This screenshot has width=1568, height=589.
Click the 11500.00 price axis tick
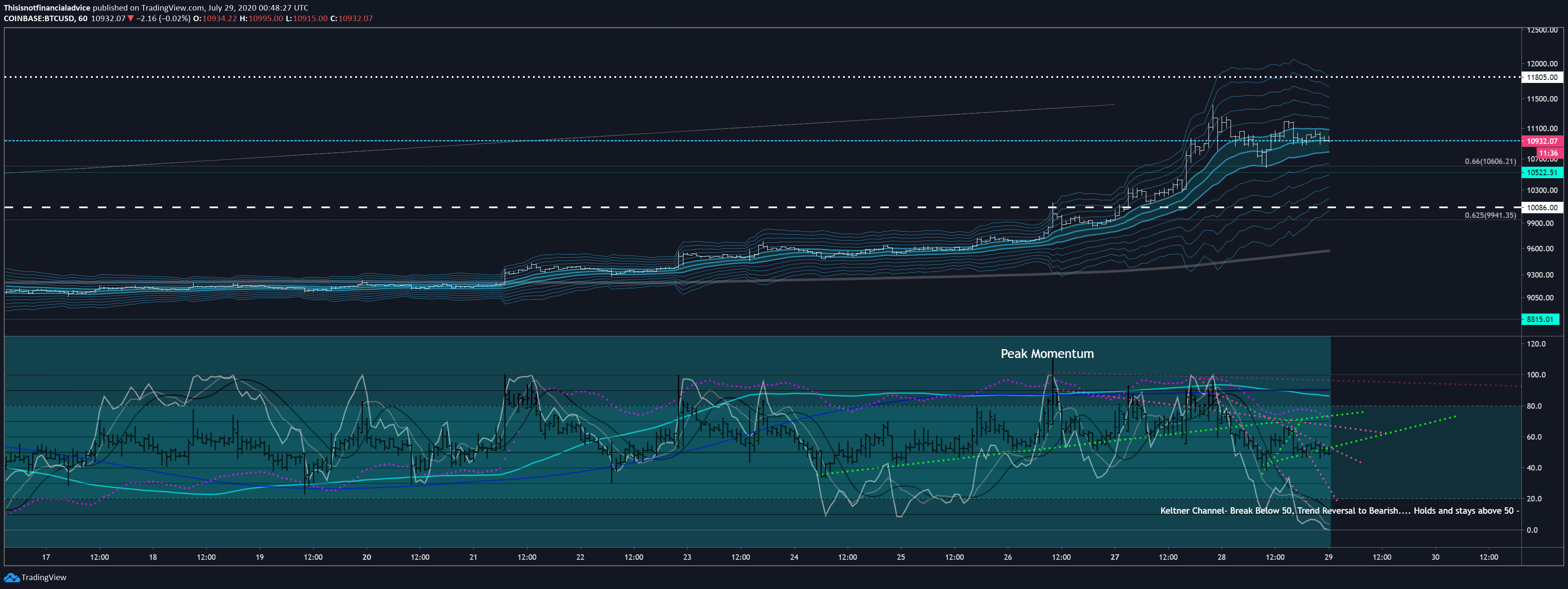pyautogui.click(x=1542, y=99)
